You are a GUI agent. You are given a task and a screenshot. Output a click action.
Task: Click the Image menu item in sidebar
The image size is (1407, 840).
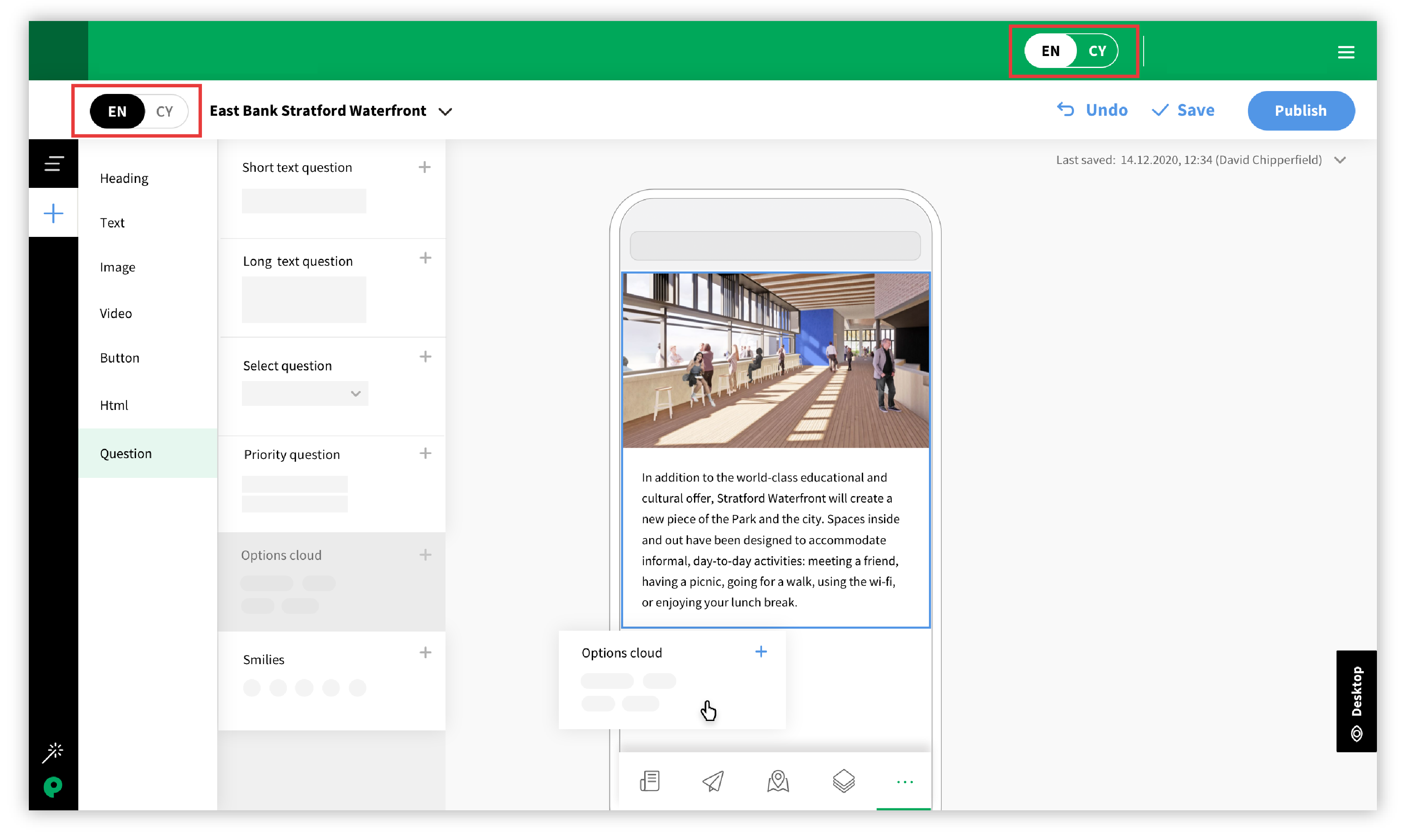117,267
